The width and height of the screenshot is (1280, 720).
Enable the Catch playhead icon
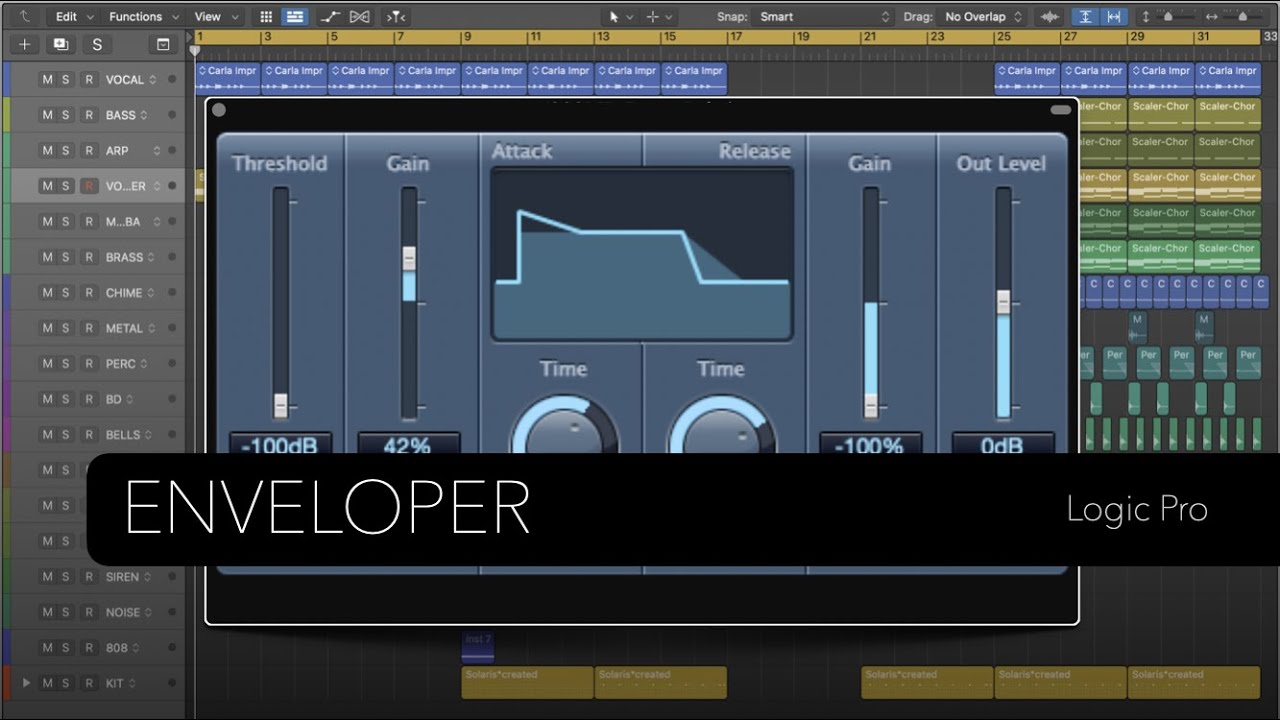pos(396,16)
